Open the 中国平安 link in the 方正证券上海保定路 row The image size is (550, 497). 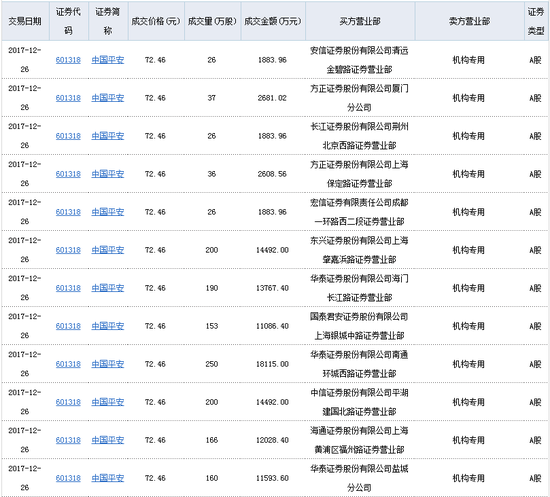pyautogui.click(x=108, y=174)
